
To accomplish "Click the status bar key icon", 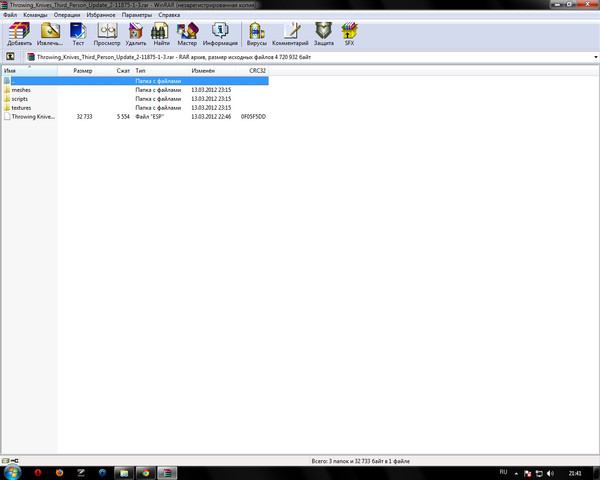I will click(15, 461).
